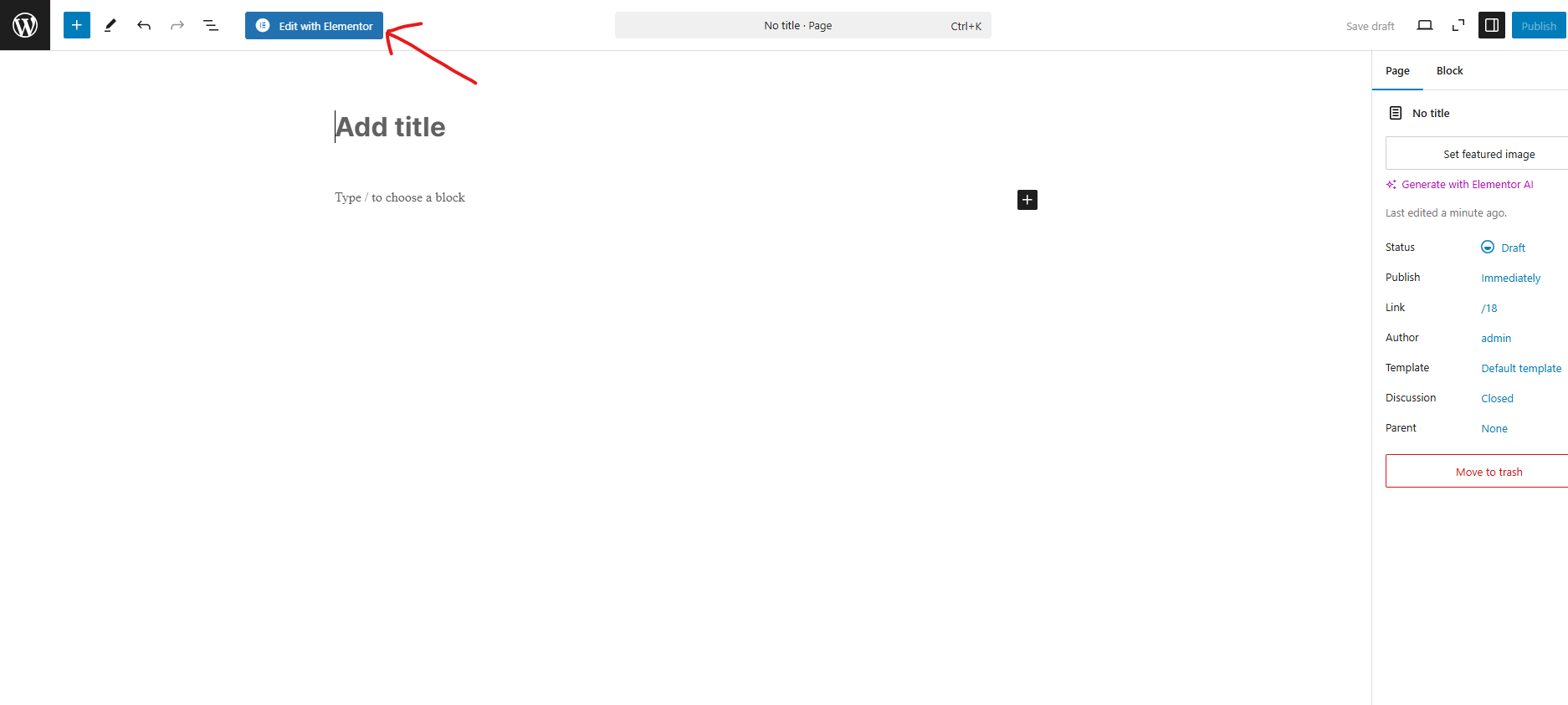
Task: Click the No title text in sidebar
Action: coord(1431,113)
